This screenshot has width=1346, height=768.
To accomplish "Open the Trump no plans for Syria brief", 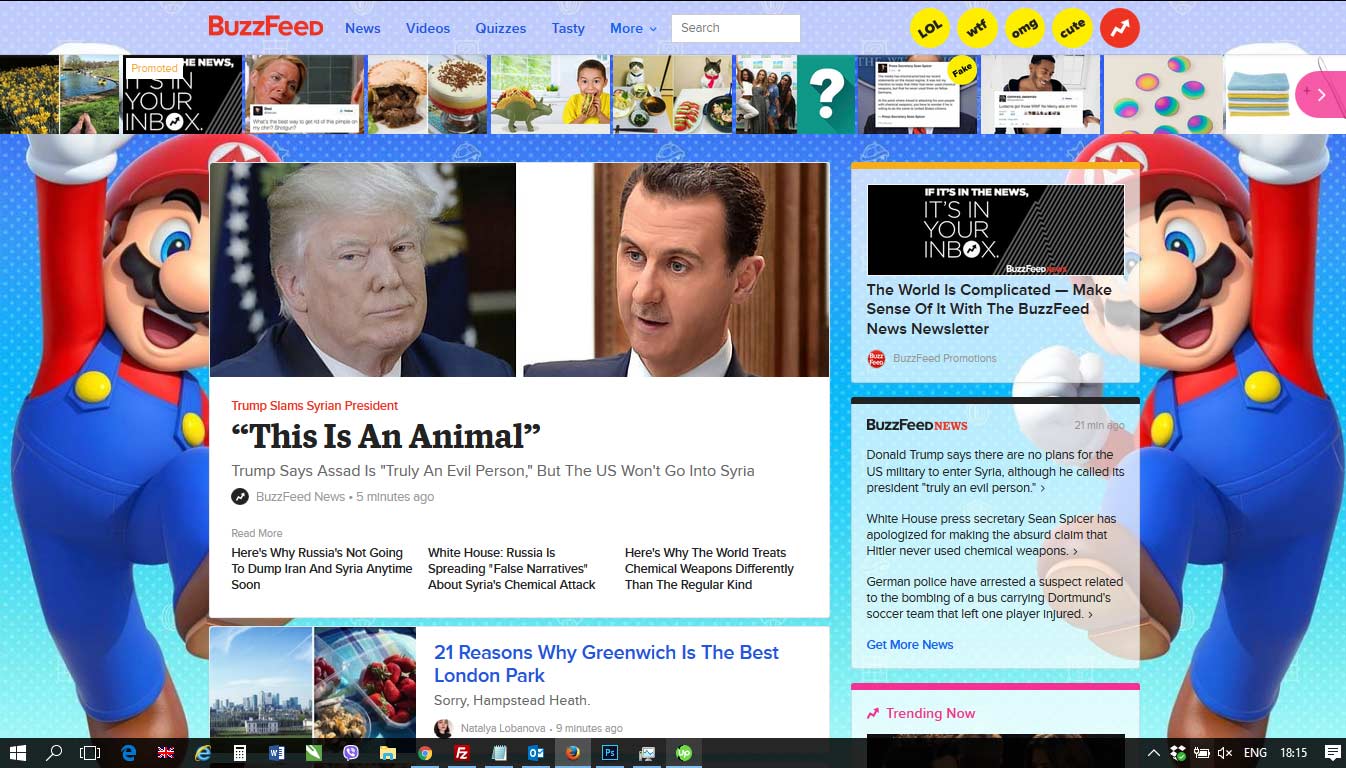I will pos(995,471).
